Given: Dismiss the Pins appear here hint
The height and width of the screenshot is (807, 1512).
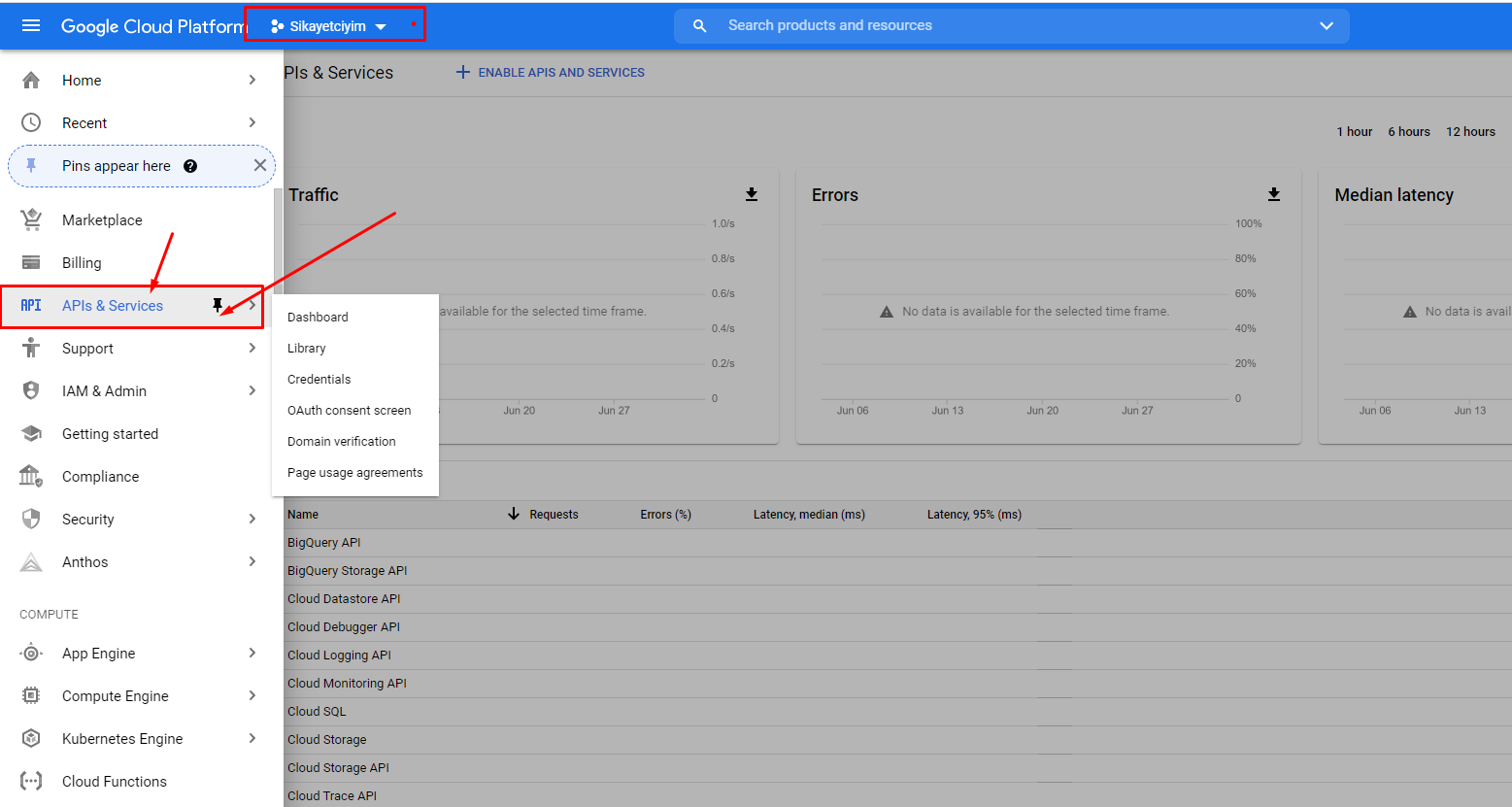Looking at the screenshot, I should tap(259, 165).
